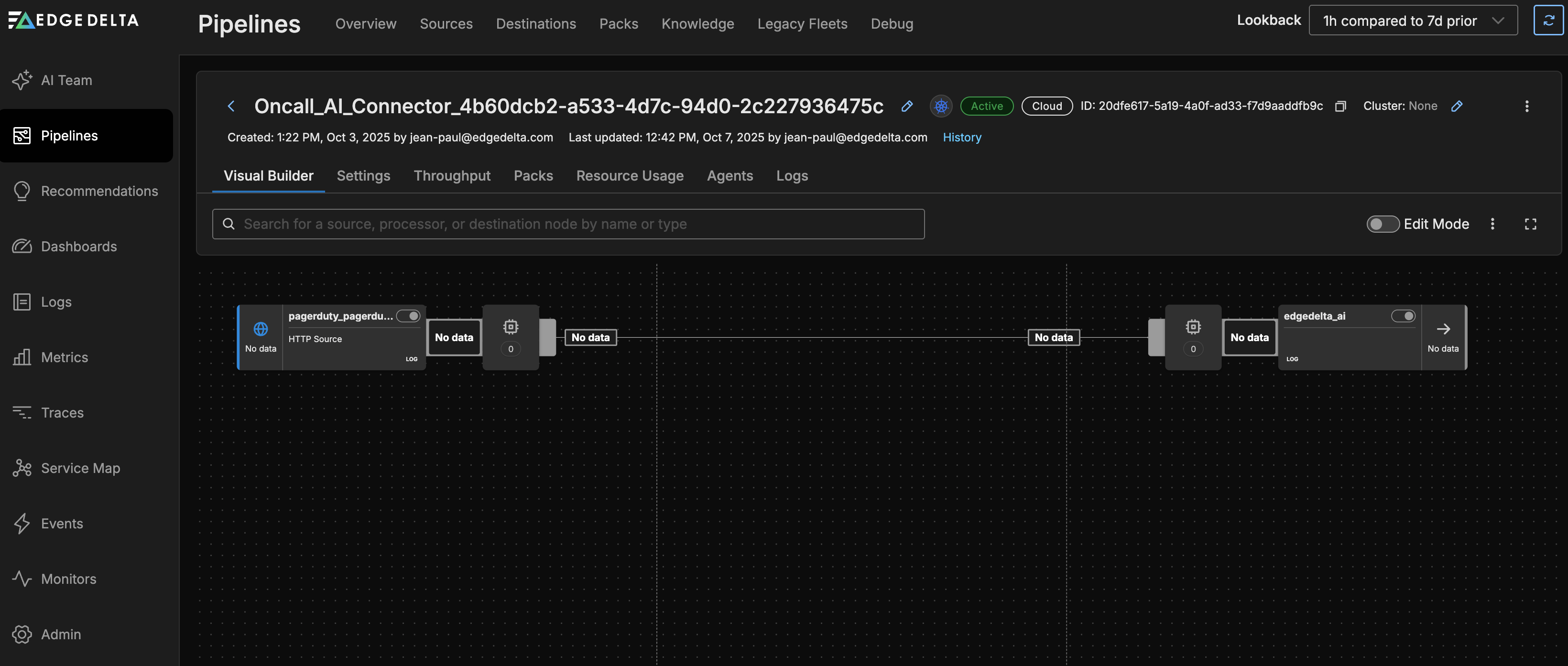Open the History link
This screenshot has height=666, width=1568.
click(x=961, y=138)
